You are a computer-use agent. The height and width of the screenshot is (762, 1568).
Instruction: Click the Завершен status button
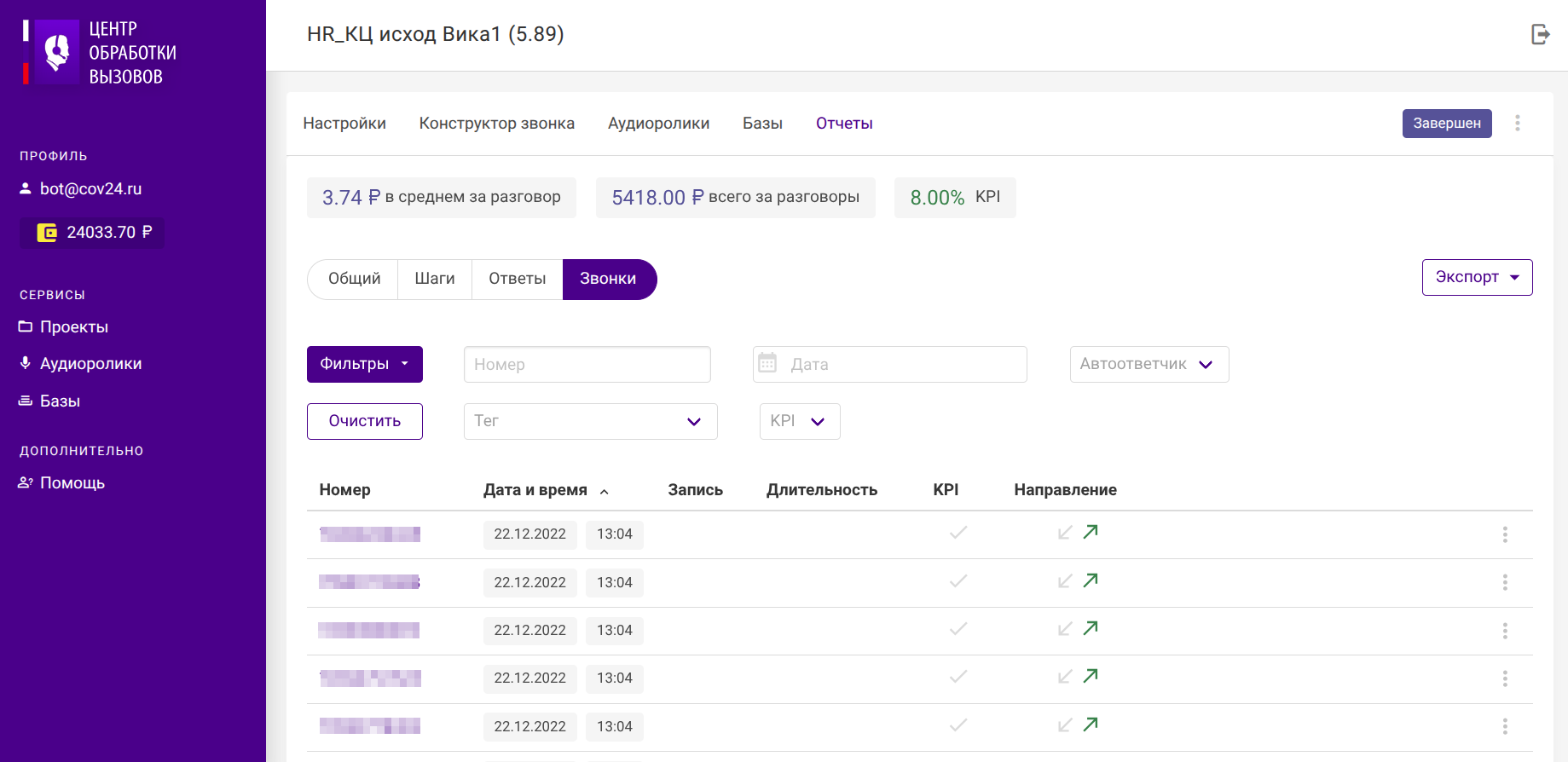(x=1447, y=123)
